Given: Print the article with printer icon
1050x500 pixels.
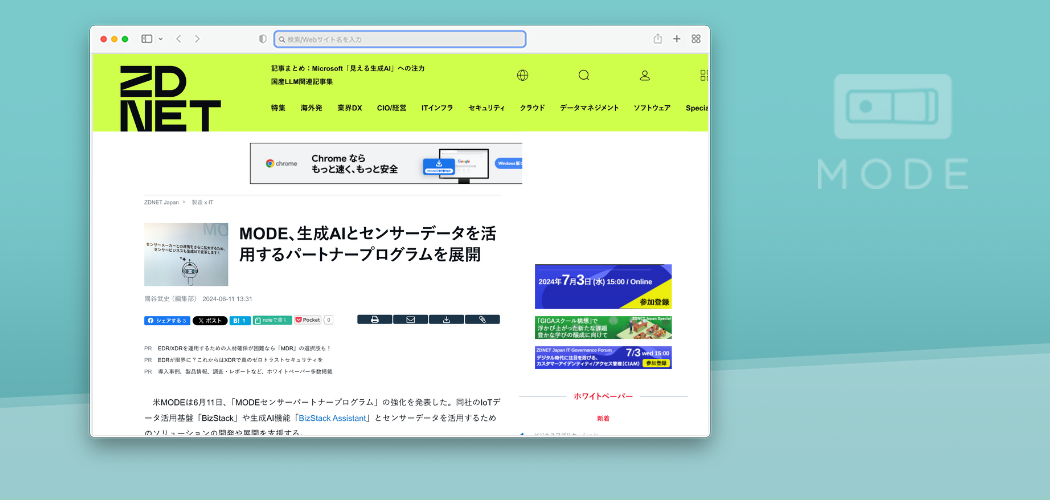Looking at the screenshot, I should click(374, 320).
